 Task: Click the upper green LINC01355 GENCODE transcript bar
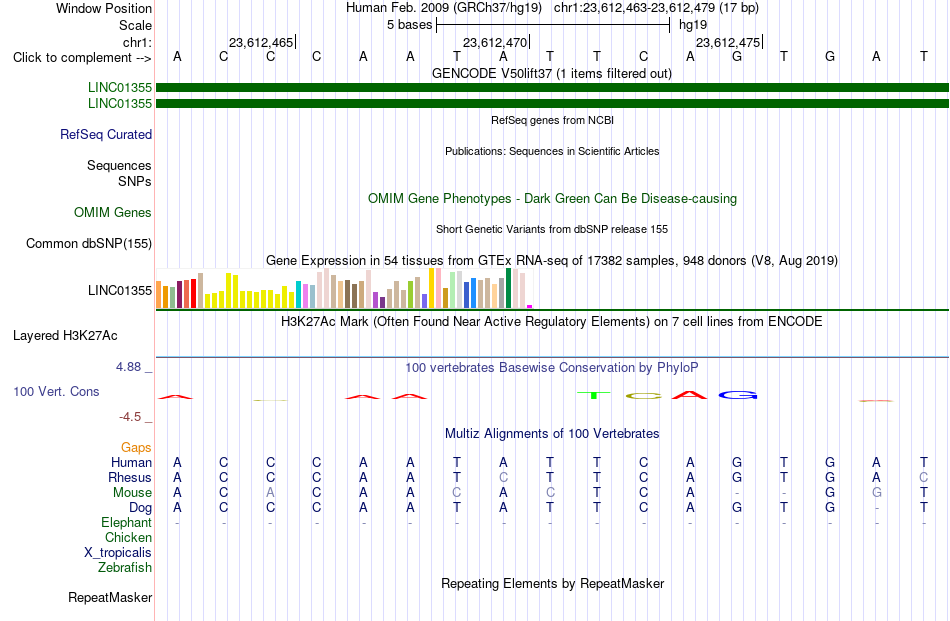[552, 88]
